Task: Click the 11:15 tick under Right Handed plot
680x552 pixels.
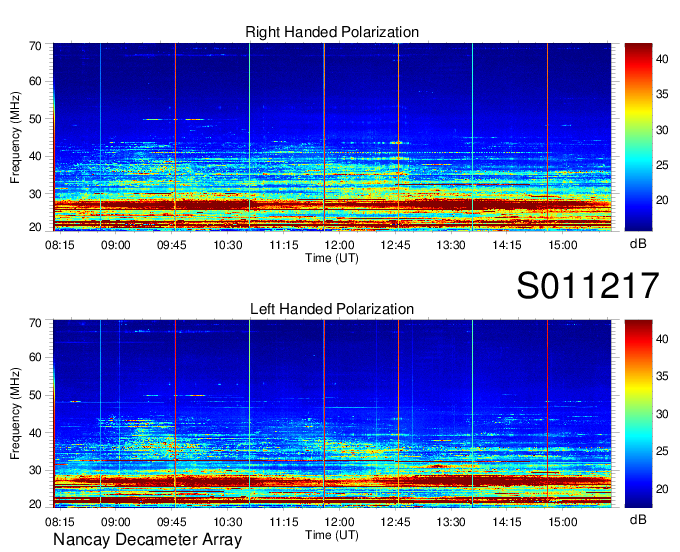Action: coord(284,245)
